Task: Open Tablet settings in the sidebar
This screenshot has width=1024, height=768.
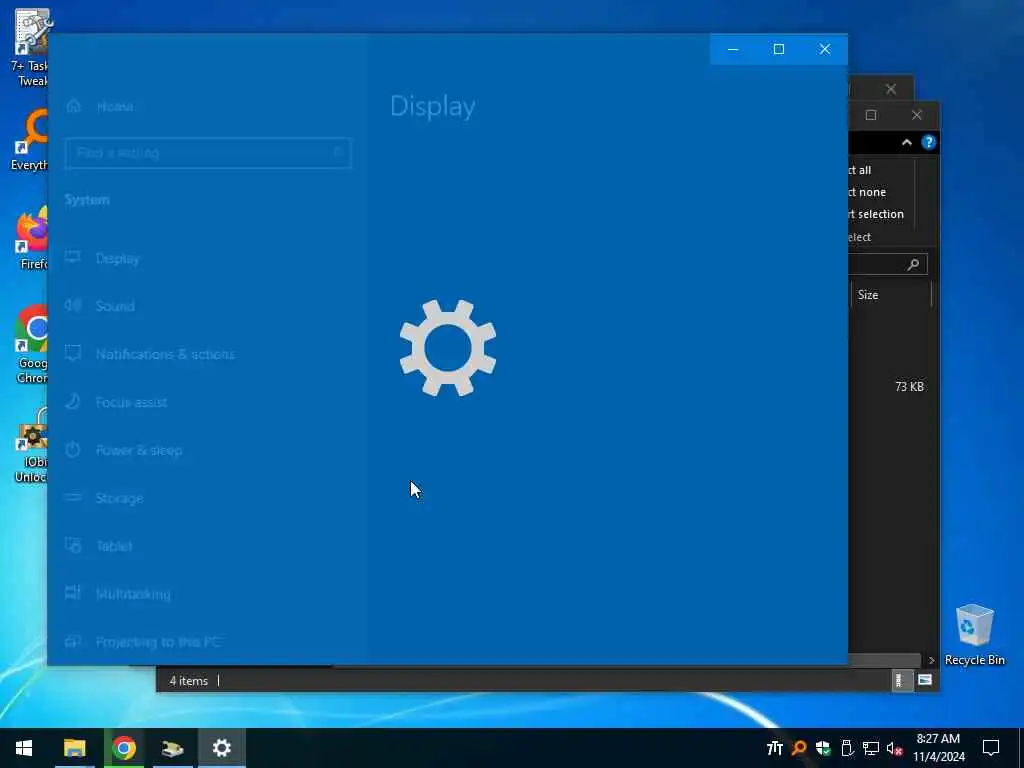Action: point(99,546)
